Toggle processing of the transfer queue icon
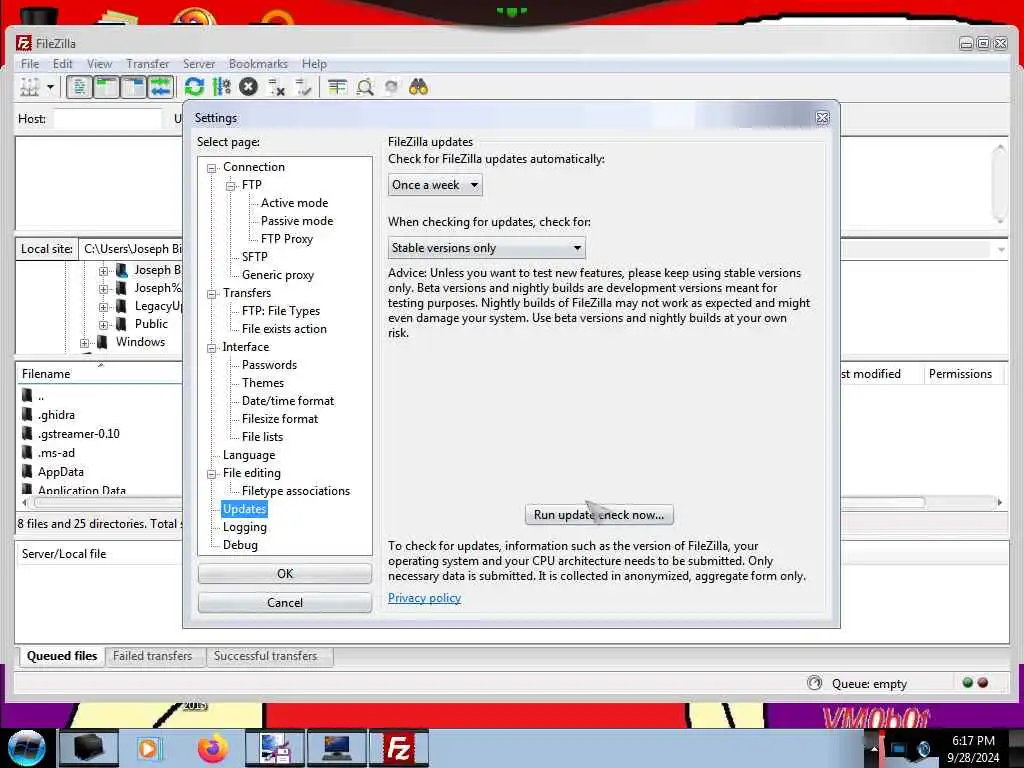 (221, 87)
